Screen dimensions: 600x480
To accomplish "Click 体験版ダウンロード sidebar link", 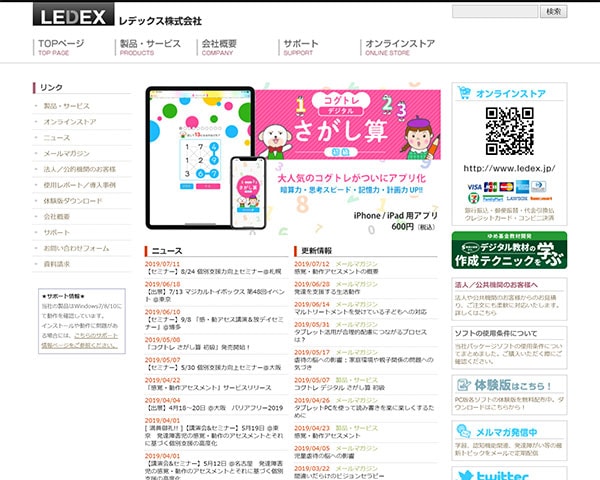I will (73, 201).
